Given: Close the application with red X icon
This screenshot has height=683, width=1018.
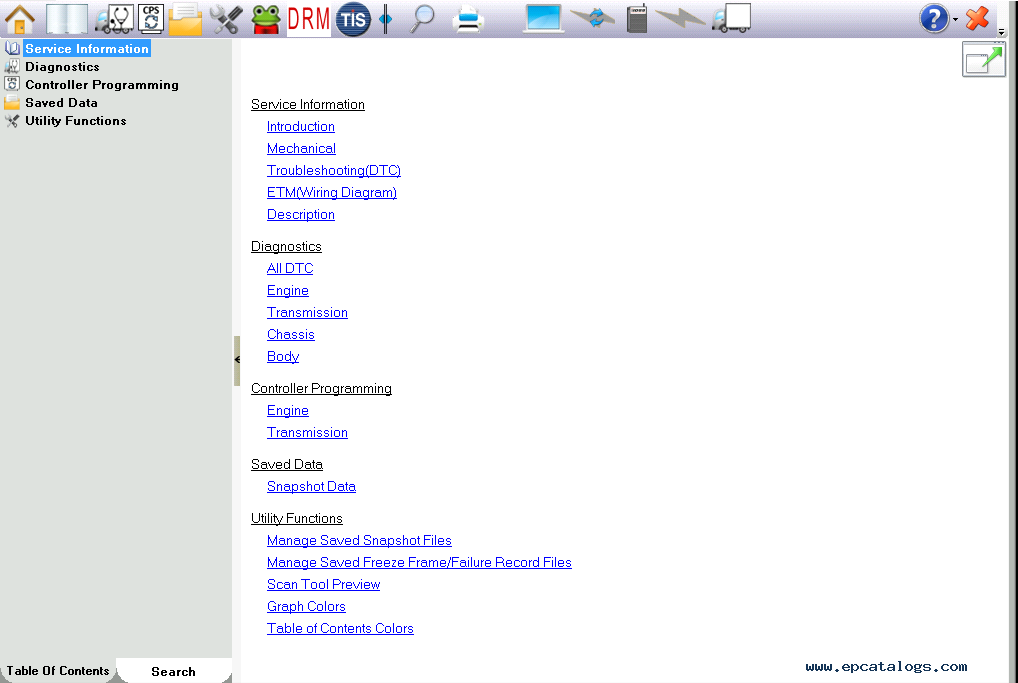Looking at the screenshot, I should pos(977,18).
